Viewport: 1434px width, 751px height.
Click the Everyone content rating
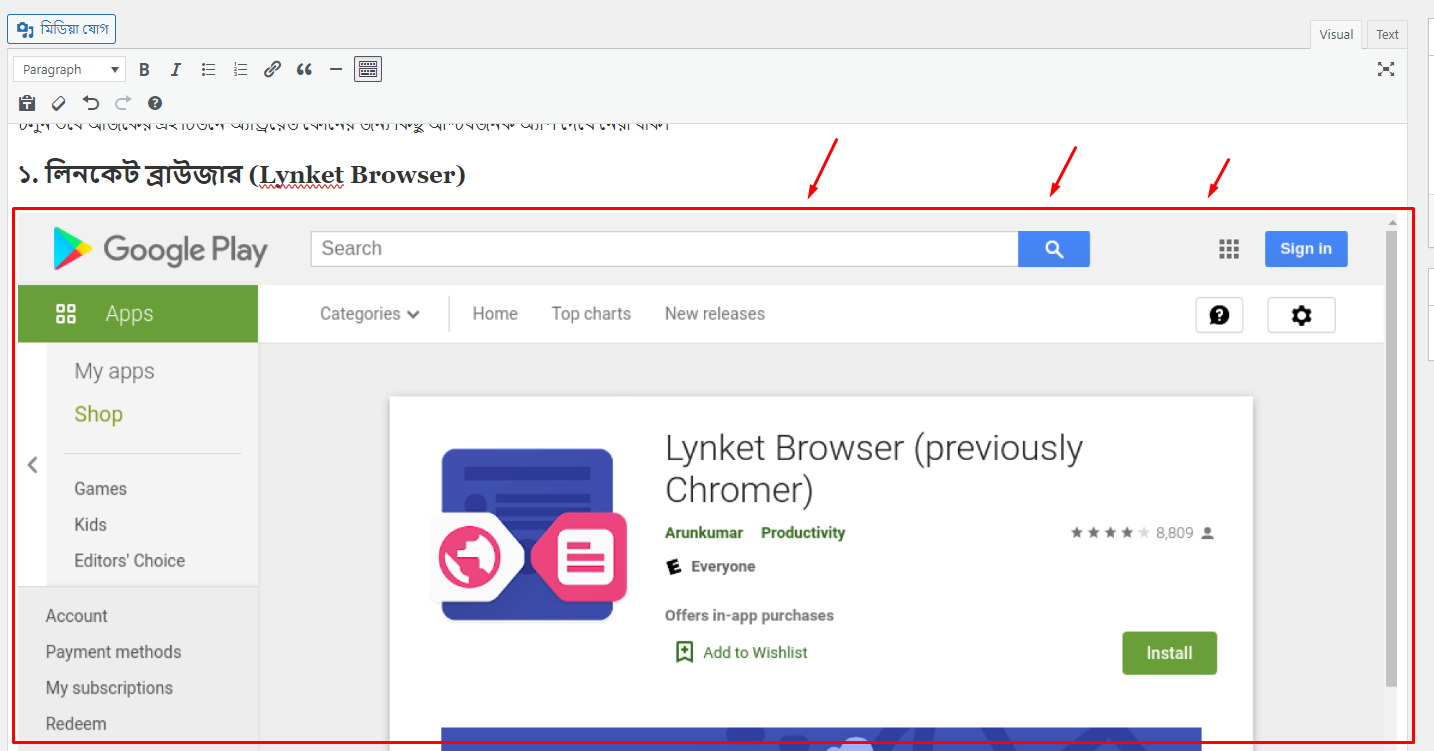click(x=710, y=567)
